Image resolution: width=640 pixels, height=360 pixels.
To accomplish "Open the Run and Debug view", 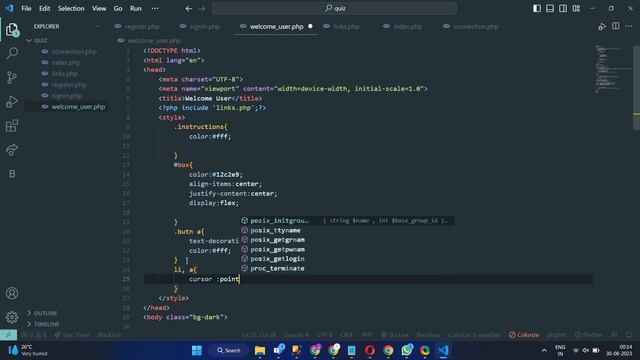I will click(12, 101).
